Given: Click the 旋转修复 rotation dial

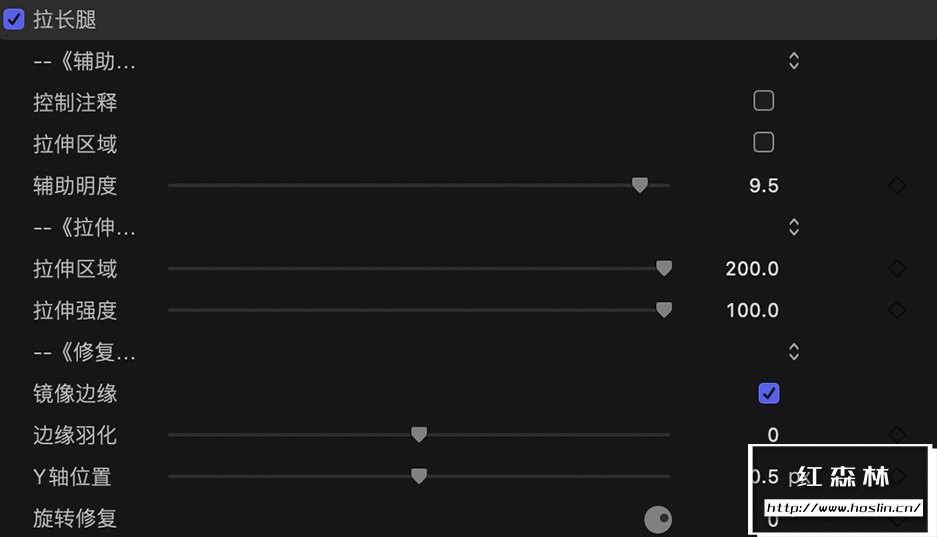Looking at the screenshot, I should click(658, 519).
